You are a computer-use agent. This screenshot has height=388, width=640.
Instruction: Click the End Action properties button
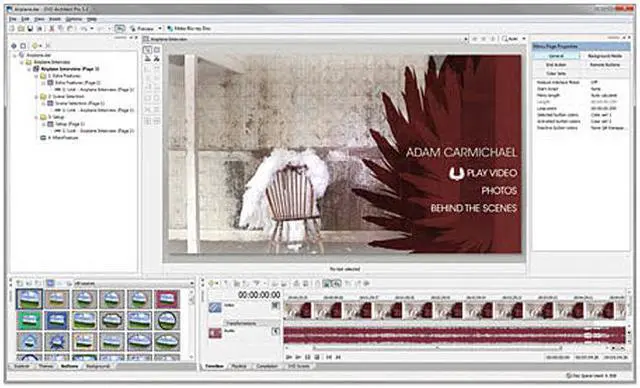click(x=556, y=65)
